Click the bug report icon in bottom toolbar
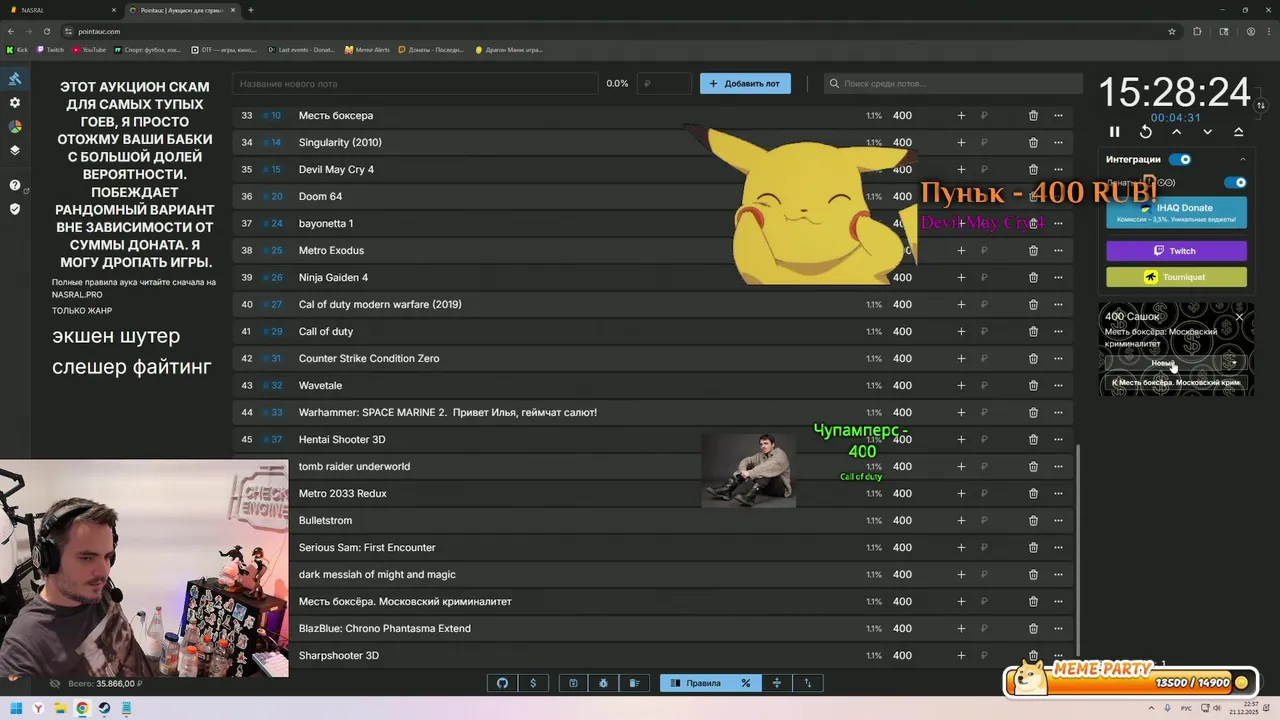 point(604,683)
